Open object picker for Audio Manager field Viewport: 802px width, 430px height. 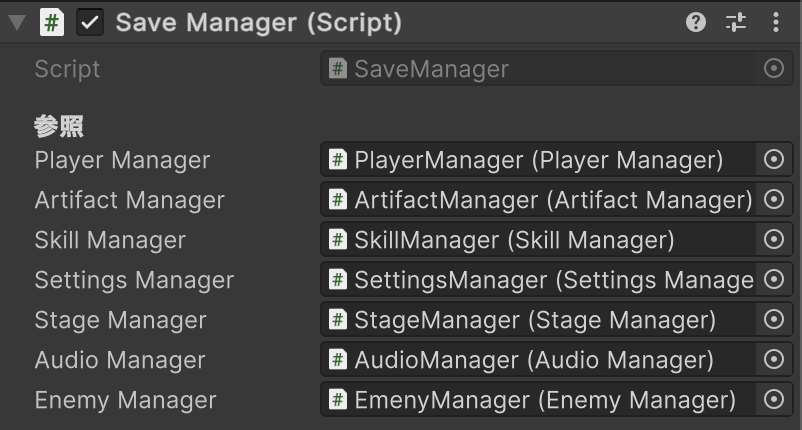[774, 359]
